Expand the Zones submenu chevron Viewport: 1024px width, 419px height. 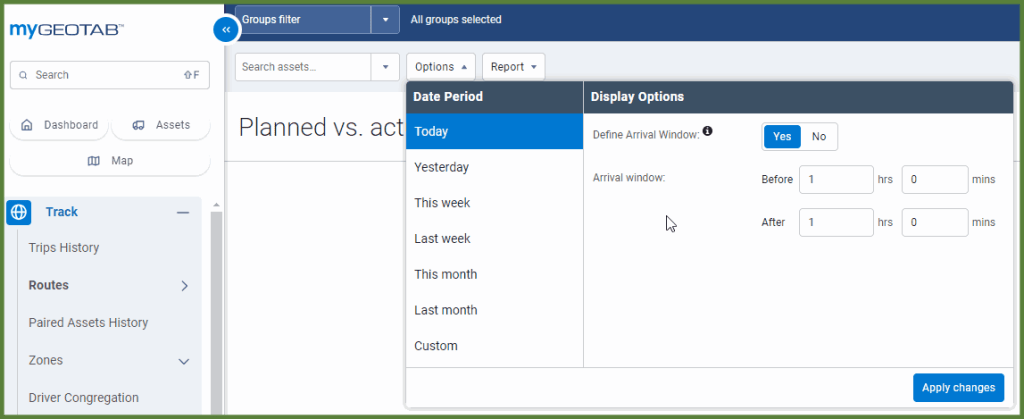click(x=184, y=361)
